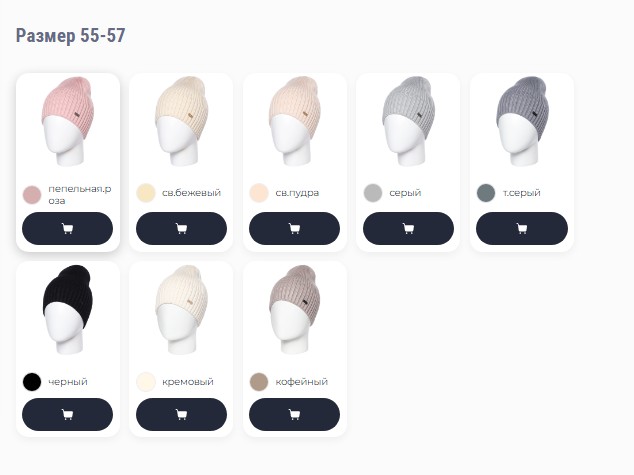The image size is (634, 475).
Task: Click the св.пудра color label
Action: [x=297, y=193]
